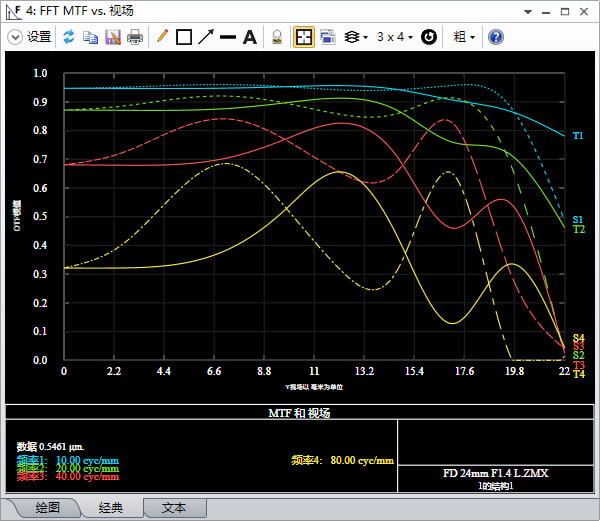Expand the 设置 settings chevron

point(15,37)
